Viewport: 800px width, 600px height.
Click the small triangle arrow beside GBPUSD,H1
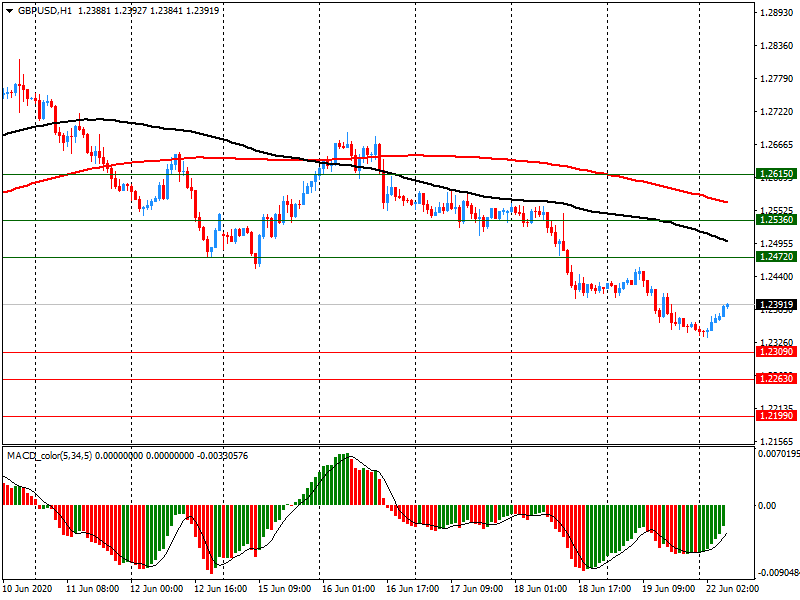tap(8, 11)
